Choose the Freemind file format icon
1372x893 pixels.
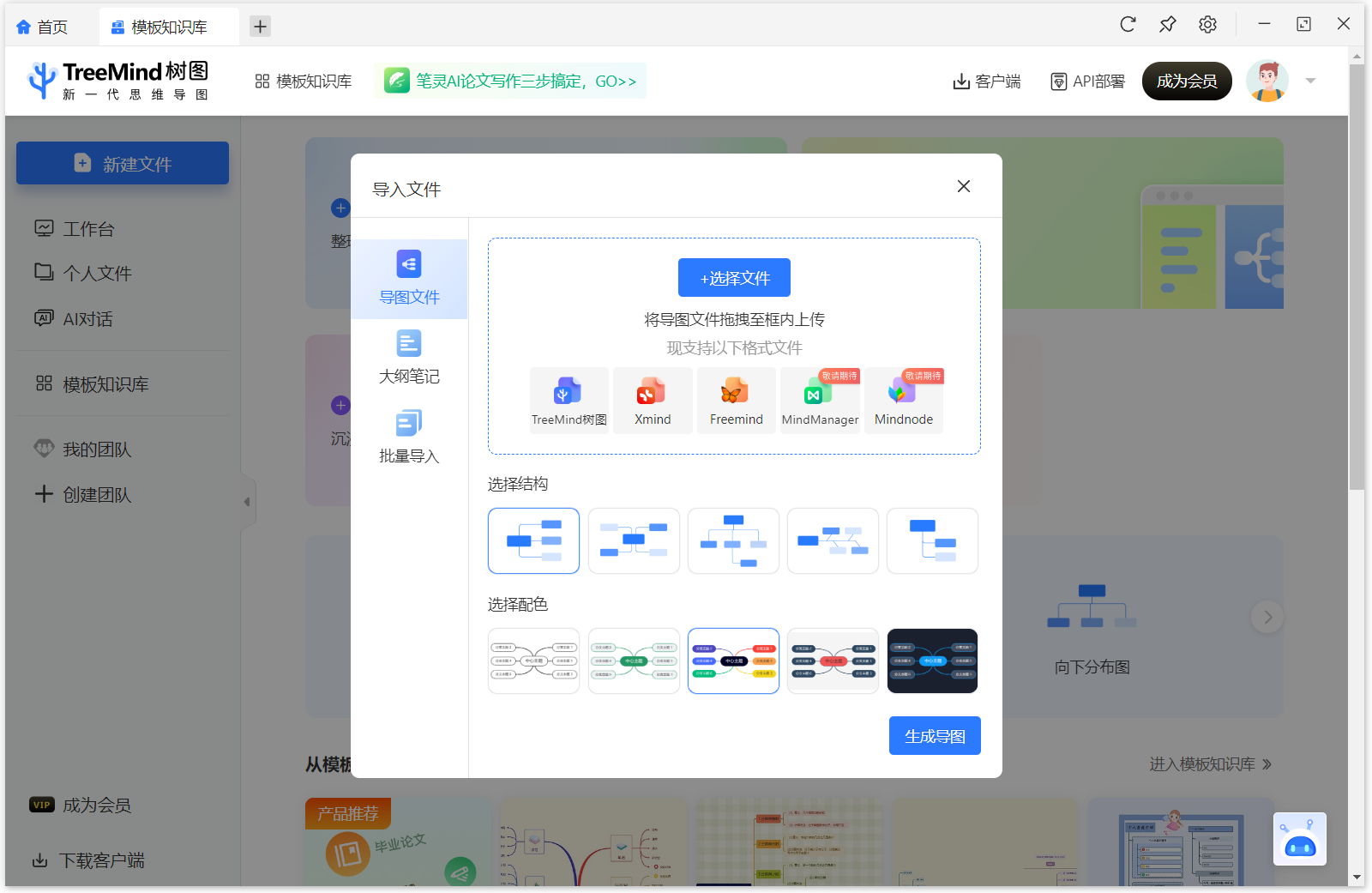(737, 401)
